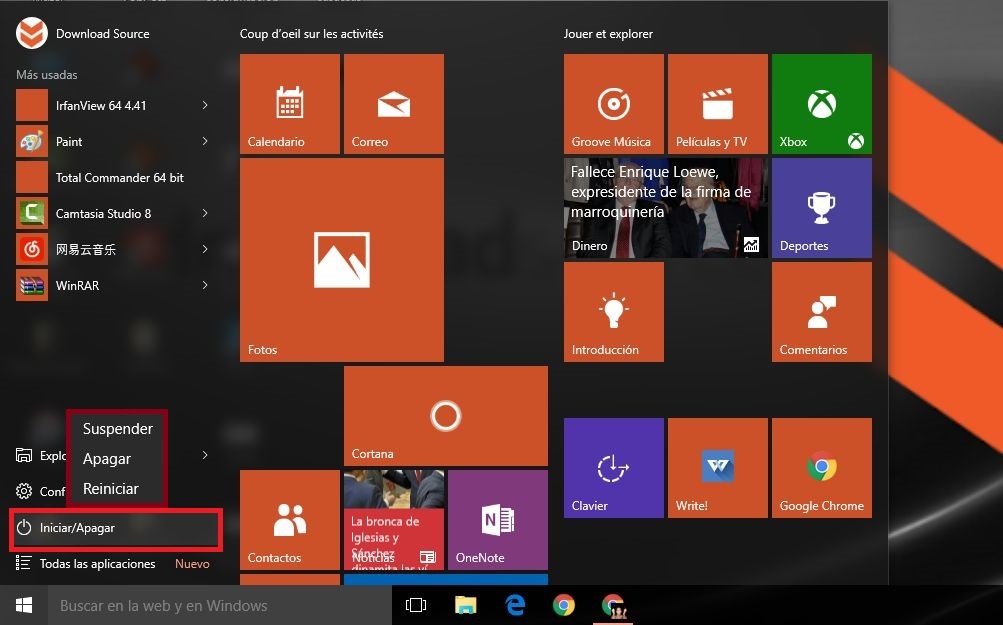
Task: Open the Noticias tile about Iglesias y Sánchez
Action: coord(393,519)
